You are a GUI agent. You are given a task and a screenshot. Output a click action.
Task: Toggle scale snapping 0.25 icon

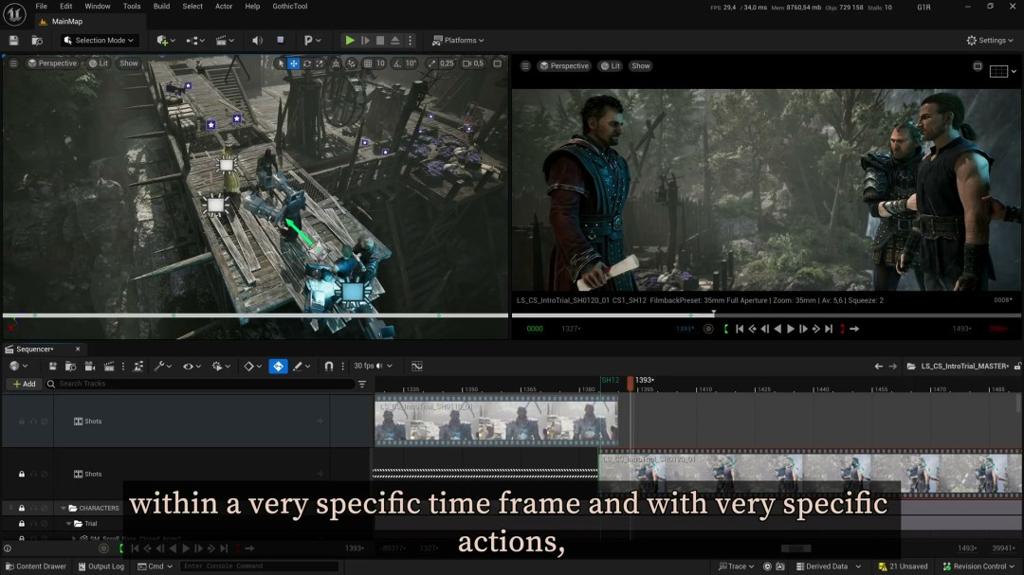pos(432,63)
